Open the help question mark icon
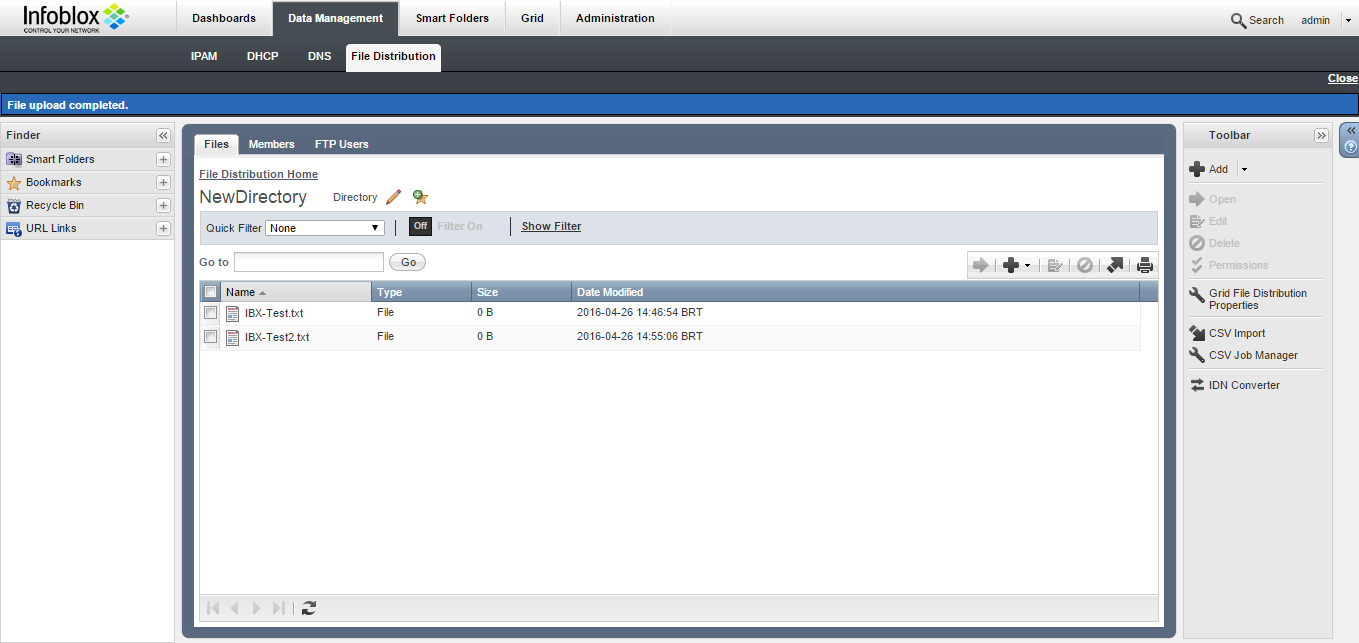The height and width of the screenshot is (643, 1359). 1350,147
